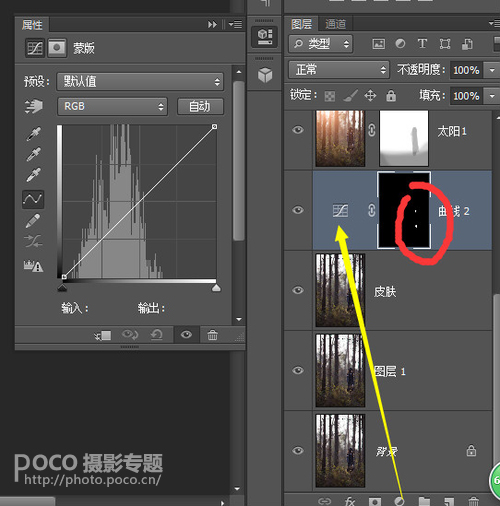
Task: Filter layers by smart object icon
Action: [x=467, y=44]
